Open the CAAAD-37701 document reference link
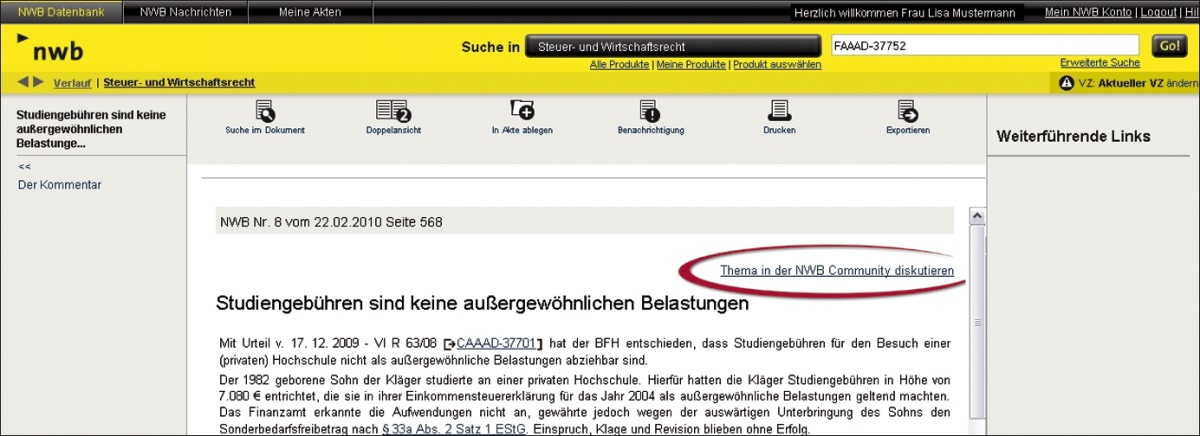The image size is (1200, 436). tap(497, 343)
